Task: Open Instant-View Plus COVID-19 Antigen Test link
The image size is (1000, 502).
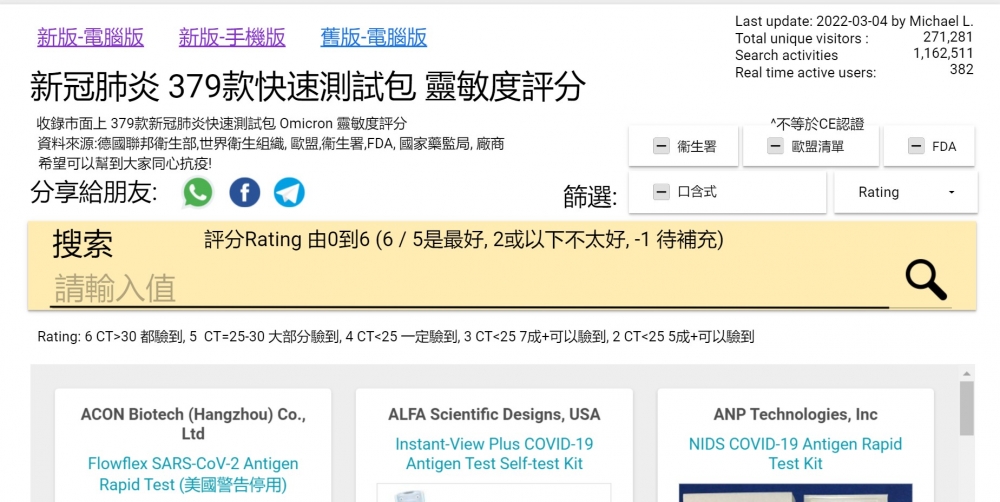Action: [x=494, y=454]
